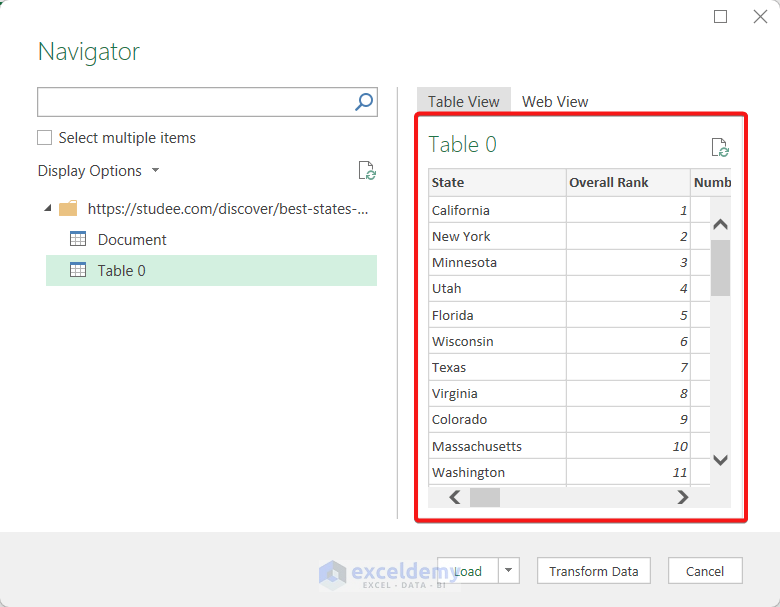Enable Select multiple items checkbox

[44, 138]
